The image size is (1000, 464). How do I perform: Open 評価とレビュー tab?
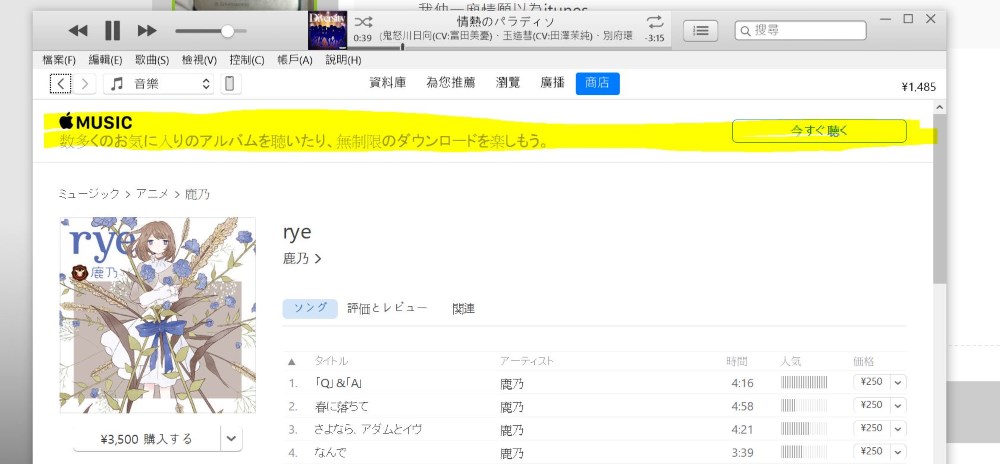387,308
